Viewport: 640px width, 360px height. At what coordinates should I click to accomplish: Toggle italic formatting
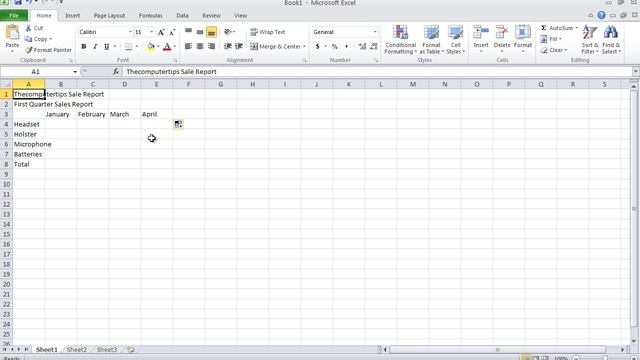click(x=95, y=47)
